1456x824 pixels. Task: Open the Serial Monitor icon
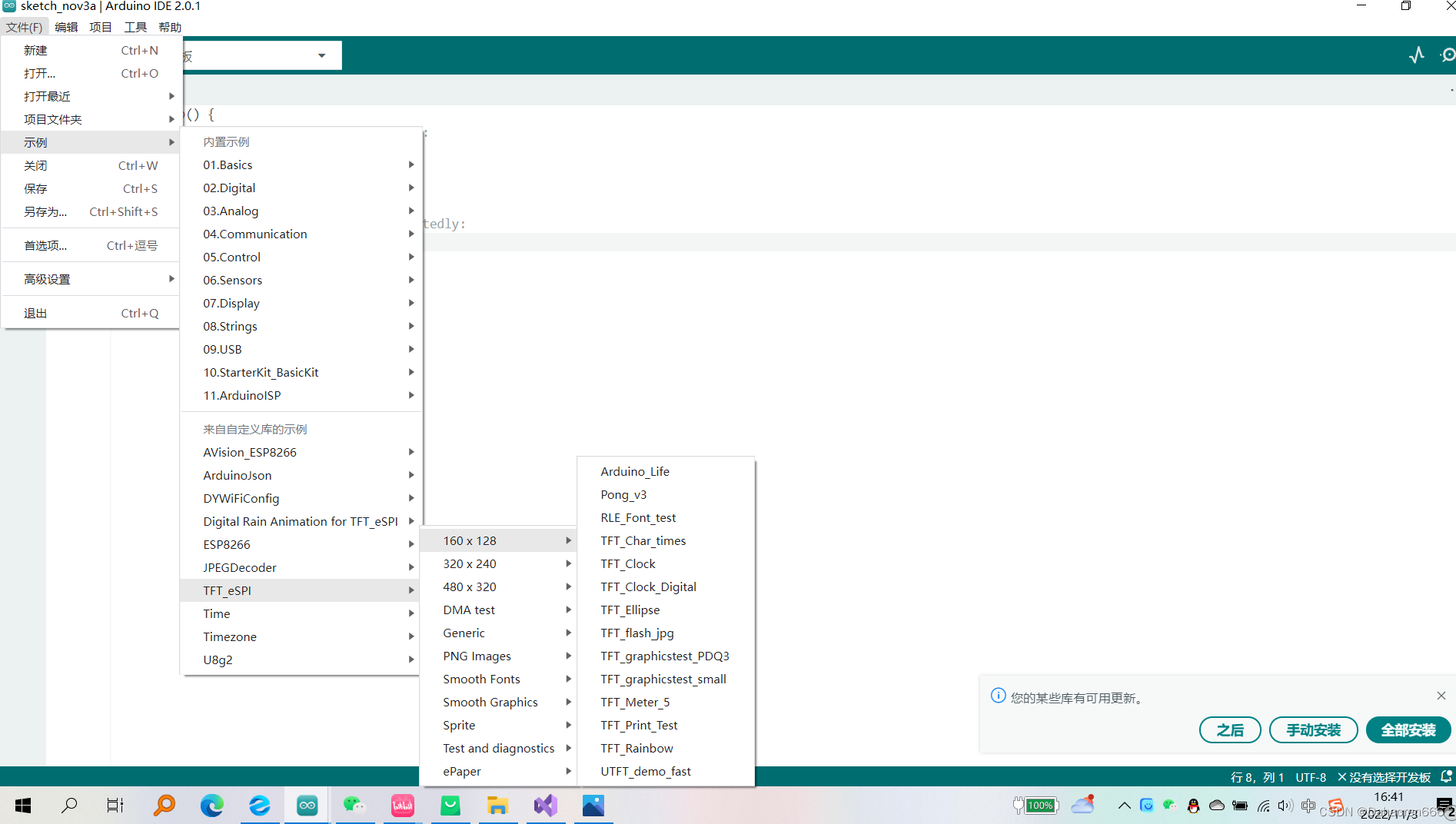click(1448, 55)
